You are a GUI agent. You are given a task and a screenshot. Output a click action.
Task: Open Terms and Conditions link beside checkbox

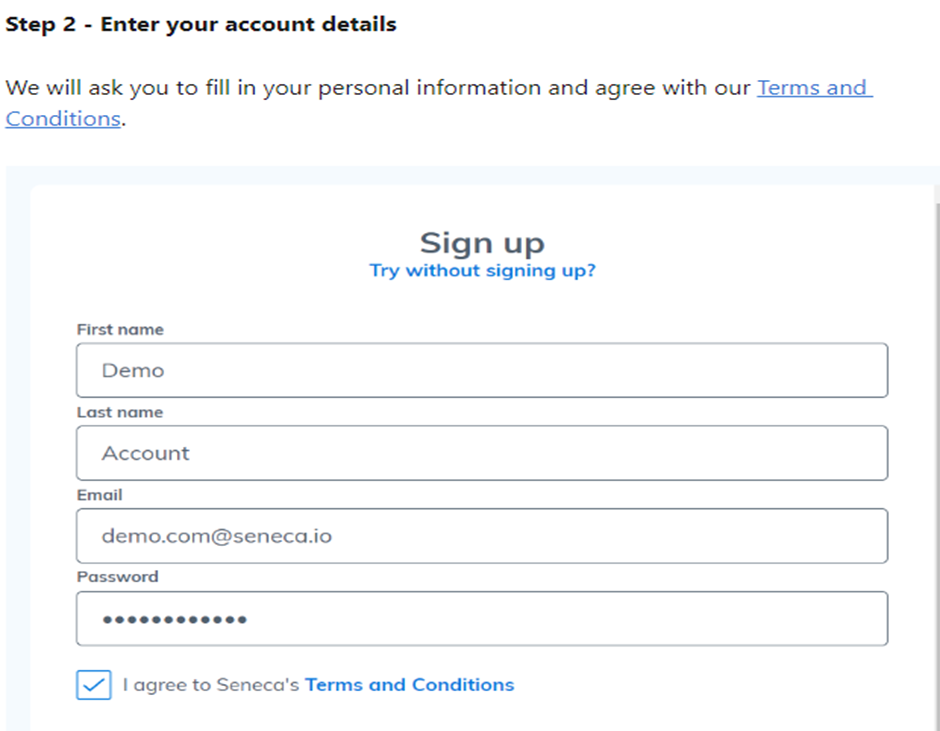point(409,684)
